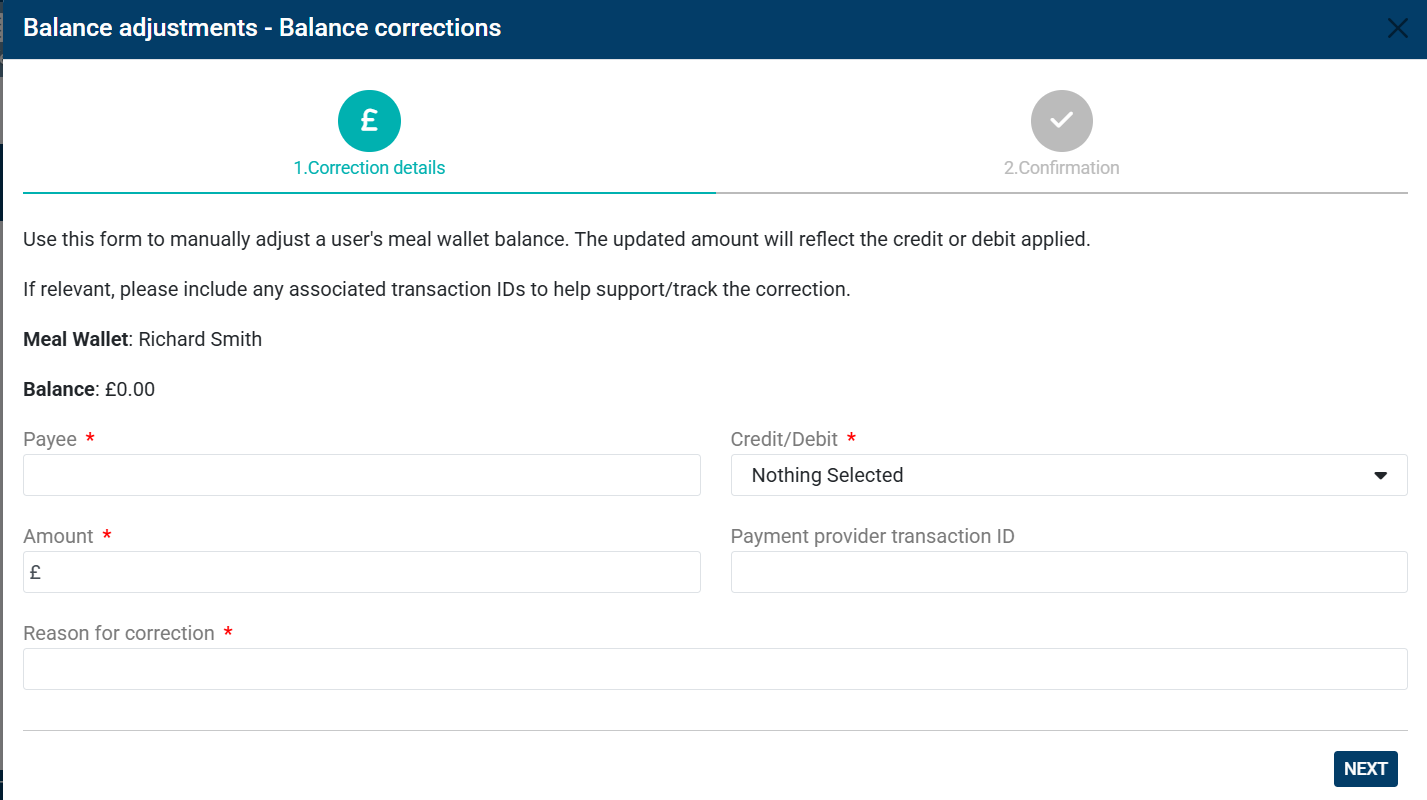Click the pound sign step icon

pos(369,121)
